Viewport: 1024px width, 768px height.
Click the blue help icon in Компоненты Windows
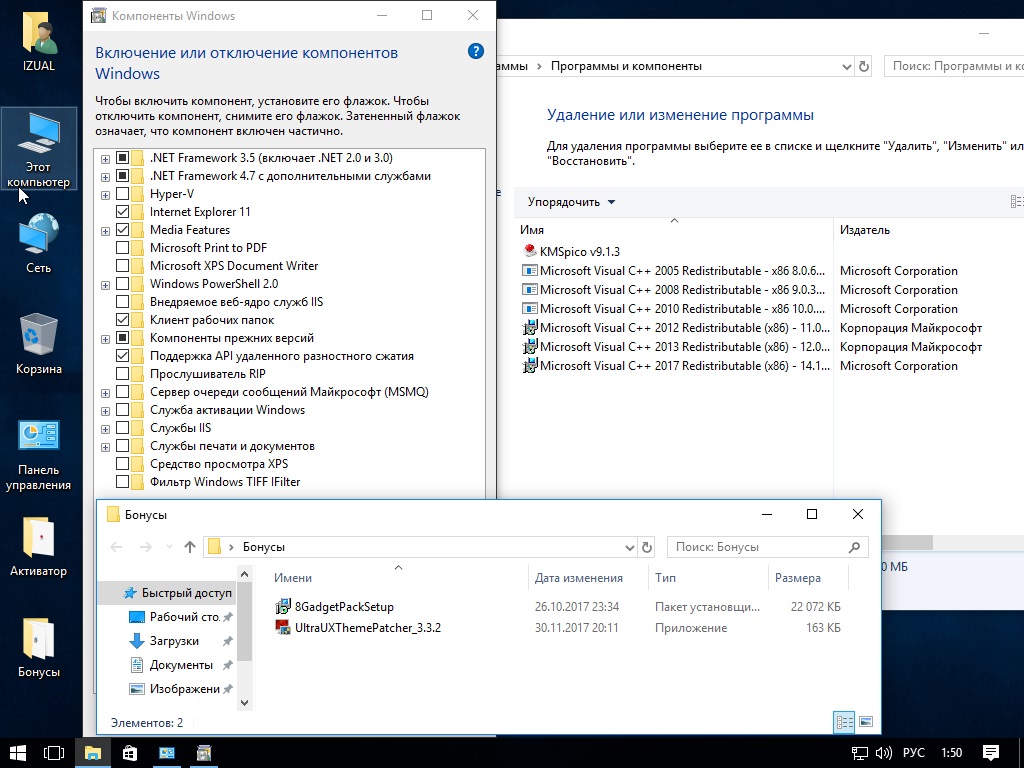pyautogui.click(x=476, y=51)
